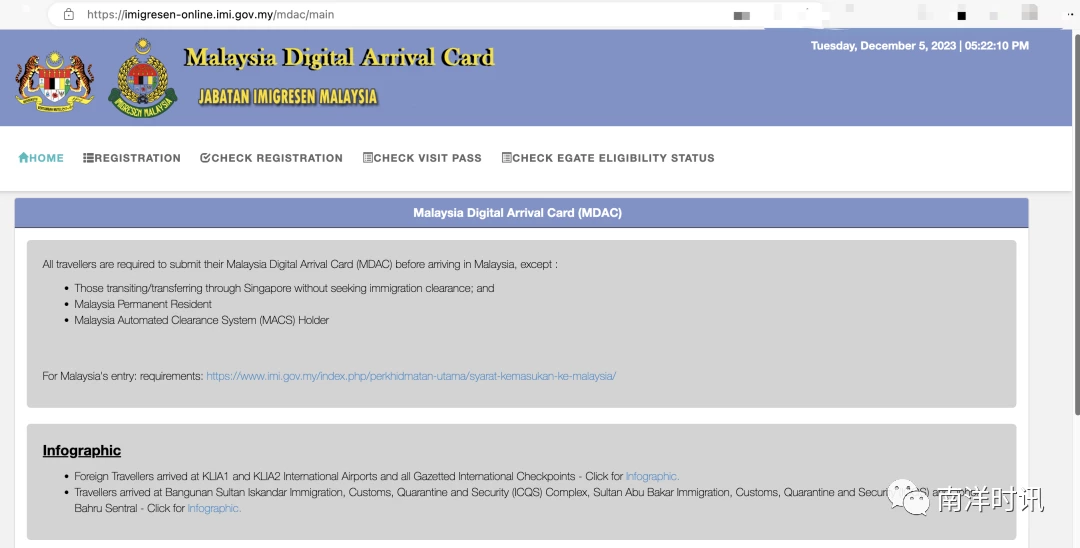Open the CHECK VISIT PASS menu item
This screenshot has height=548, width=1080.
pos(422,158)
